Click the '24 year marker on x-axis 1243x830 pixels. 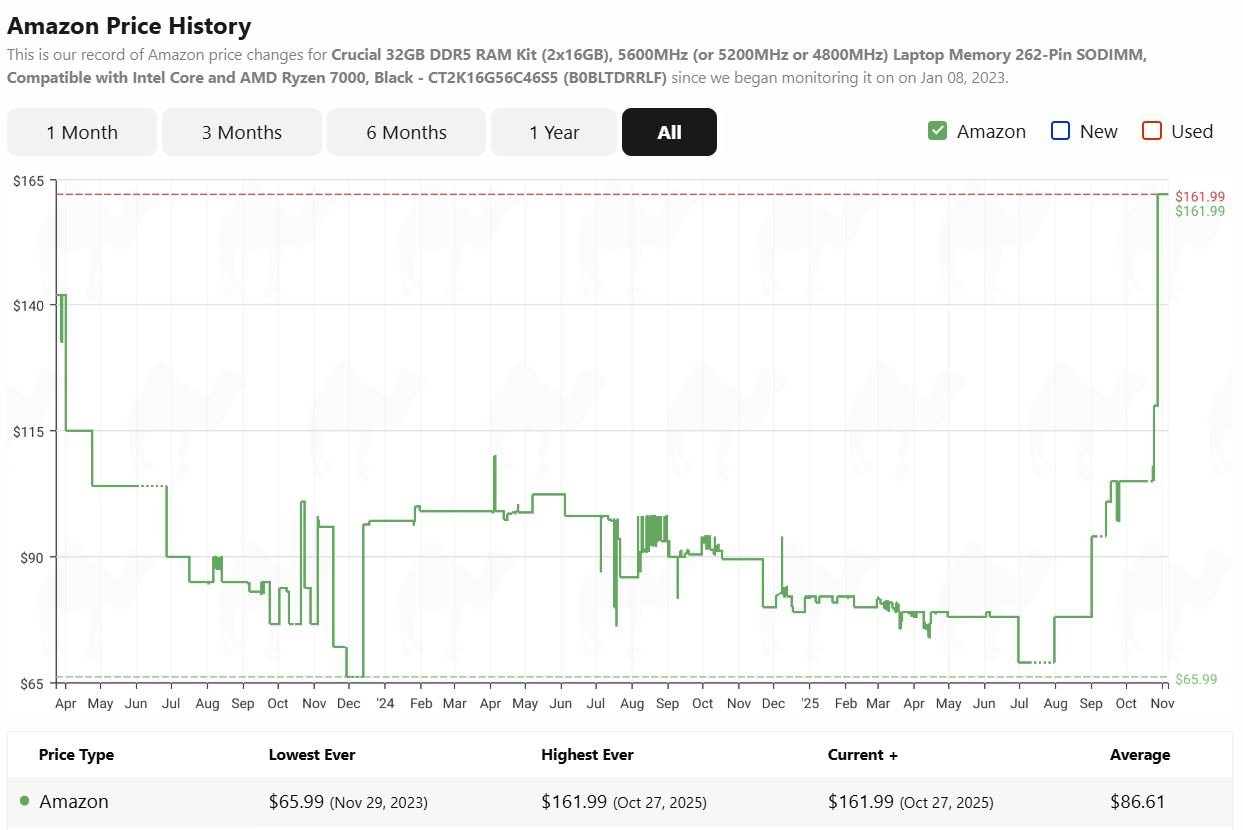(385, 703)
